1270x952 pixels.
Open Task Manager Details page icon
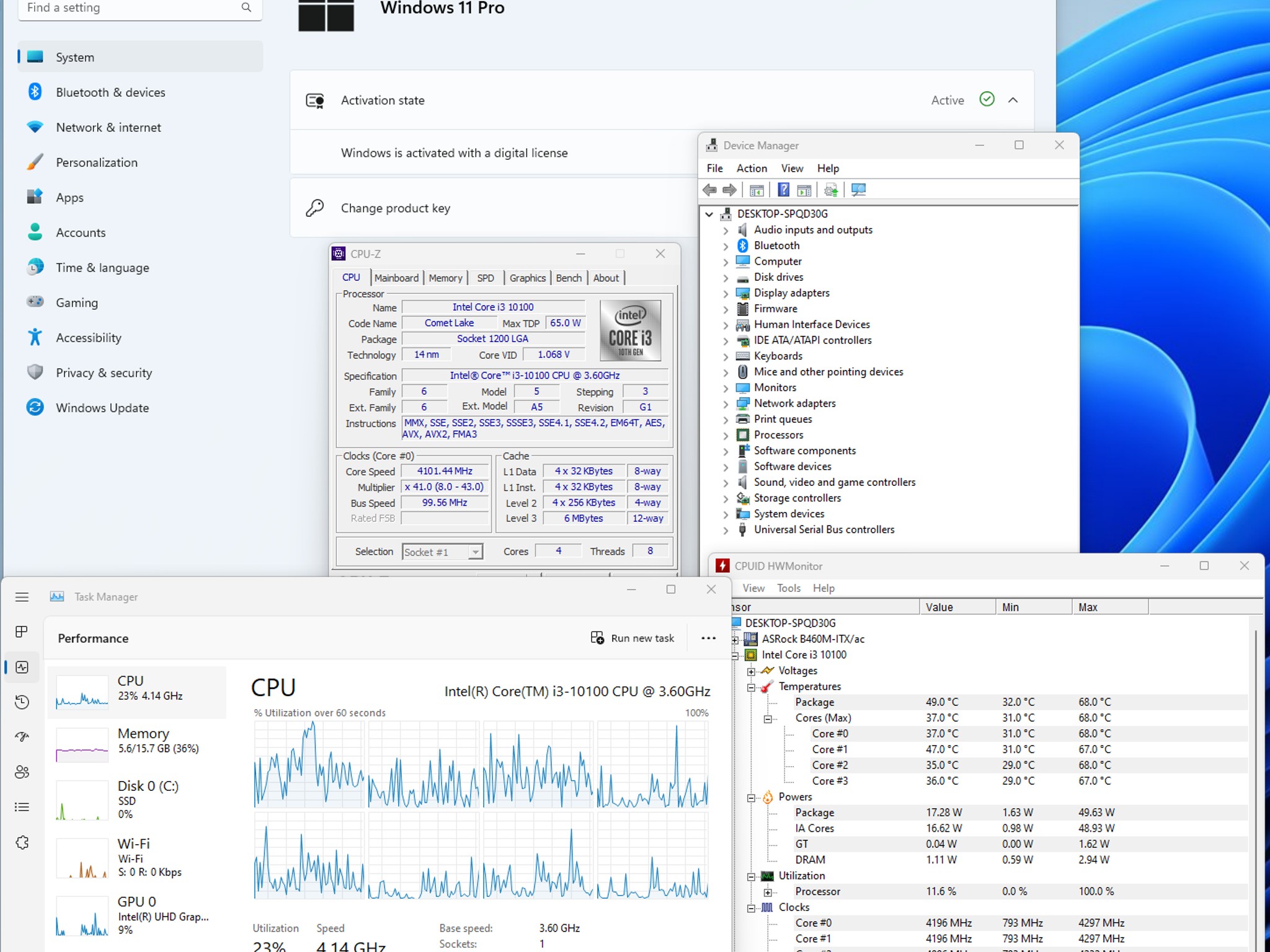coord(22,807)
